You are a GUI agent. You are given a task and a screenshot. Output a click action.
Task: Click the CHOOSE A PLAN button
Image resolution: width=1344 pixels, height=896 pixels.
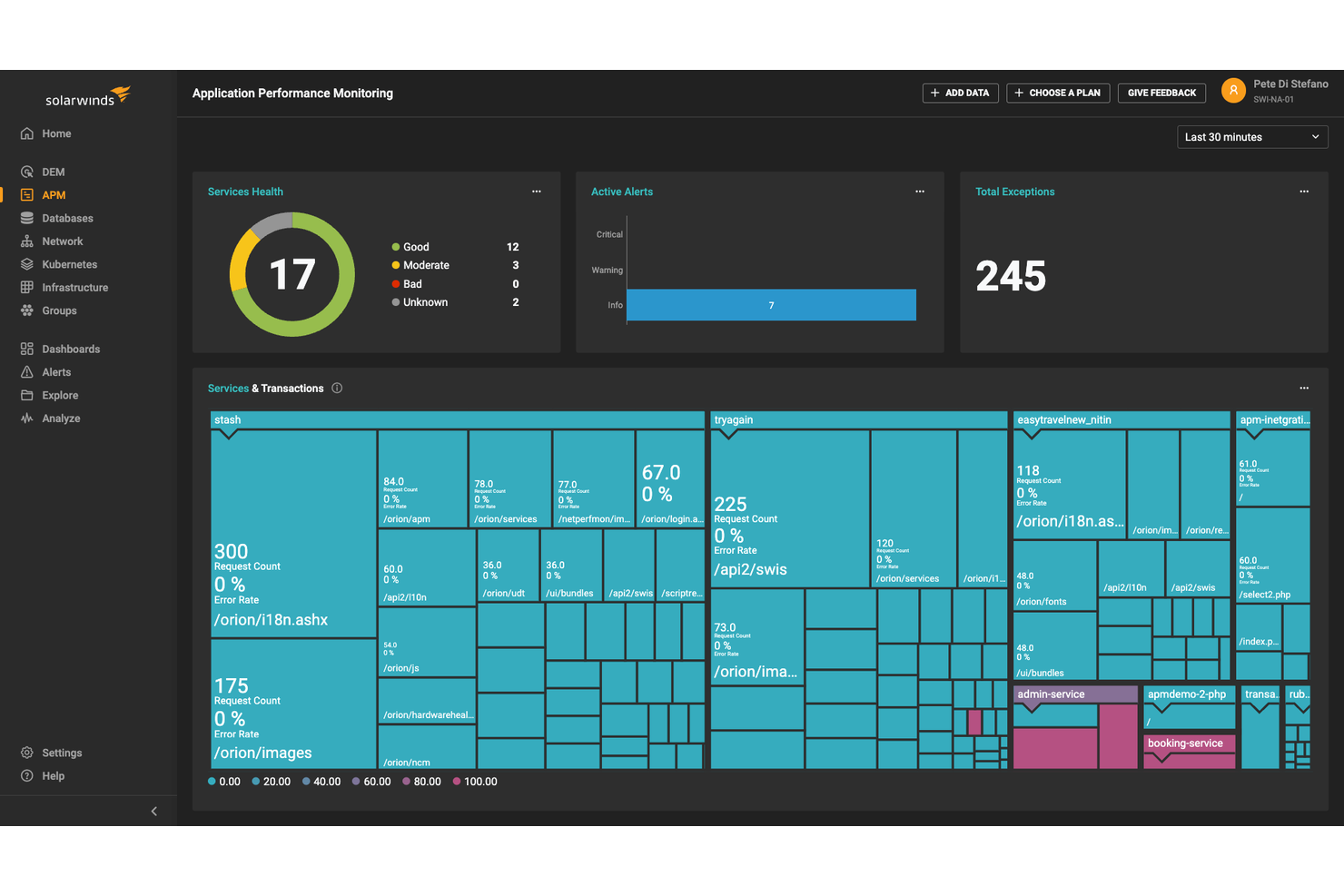click(x=1058, y=93)
